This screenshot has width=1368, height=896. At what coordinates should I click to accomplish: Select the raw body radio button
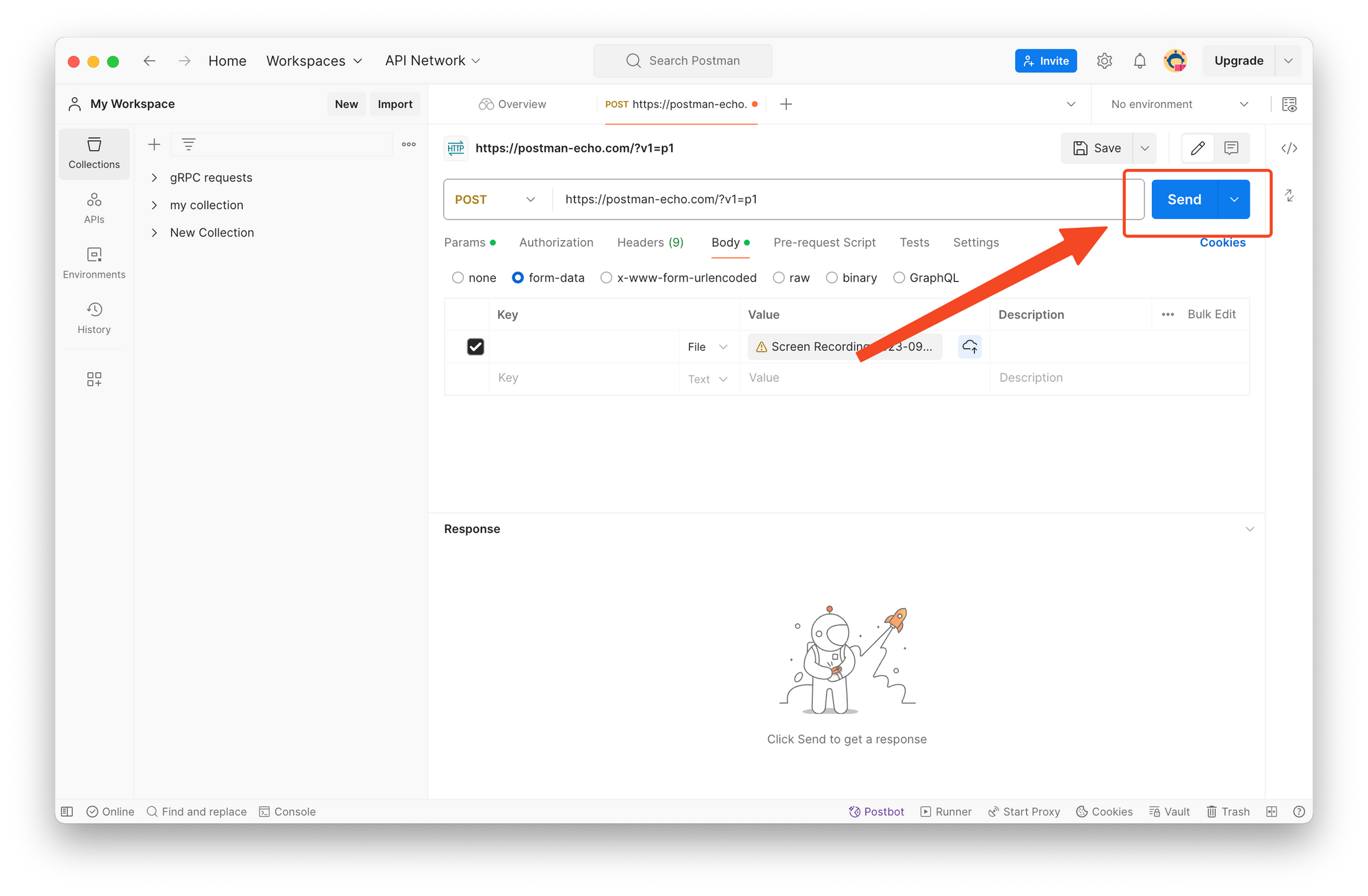point(778,278)
